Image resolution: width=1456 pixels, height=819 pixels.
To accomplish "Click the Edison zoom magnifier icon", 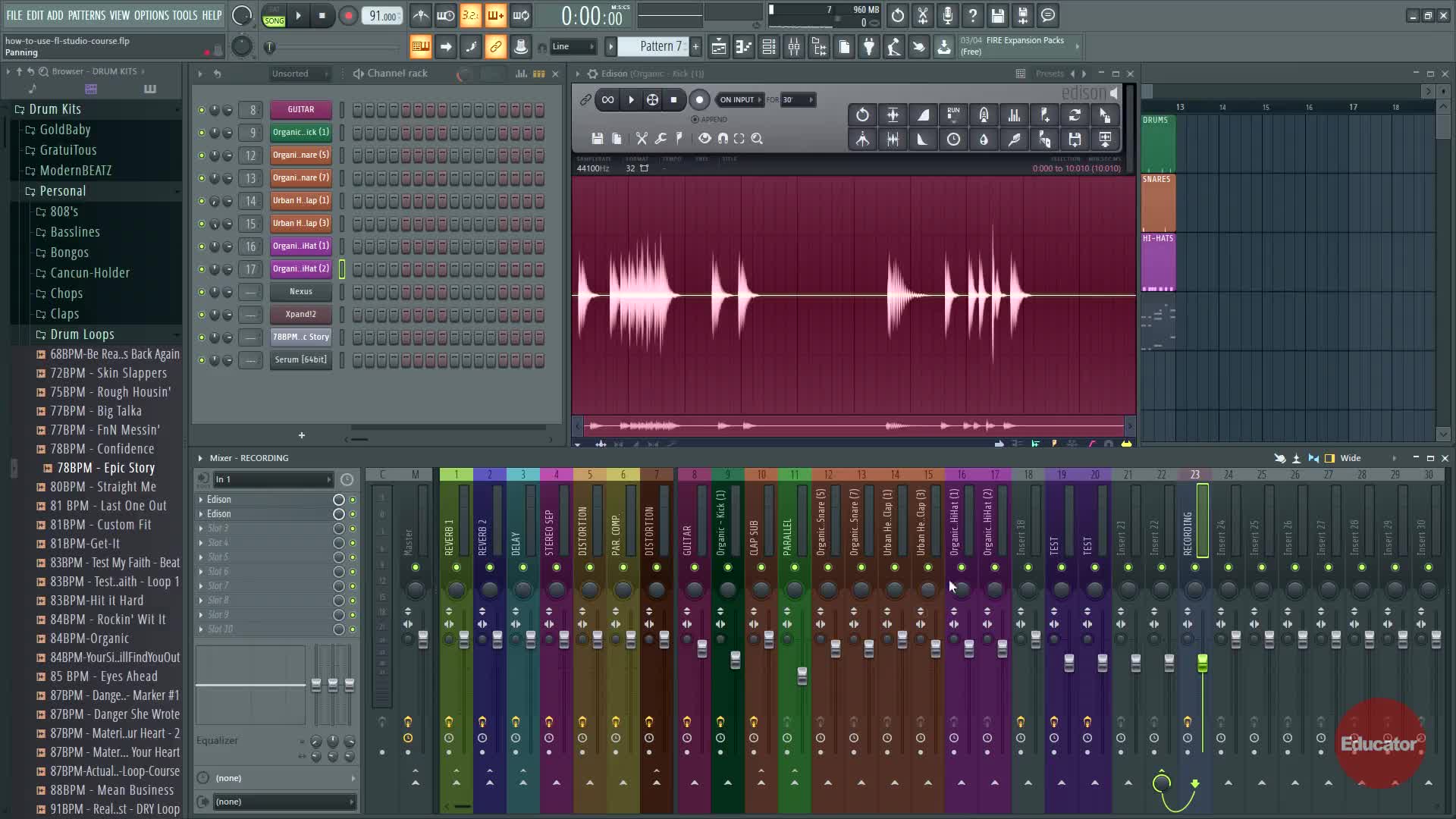I will 757,139.
